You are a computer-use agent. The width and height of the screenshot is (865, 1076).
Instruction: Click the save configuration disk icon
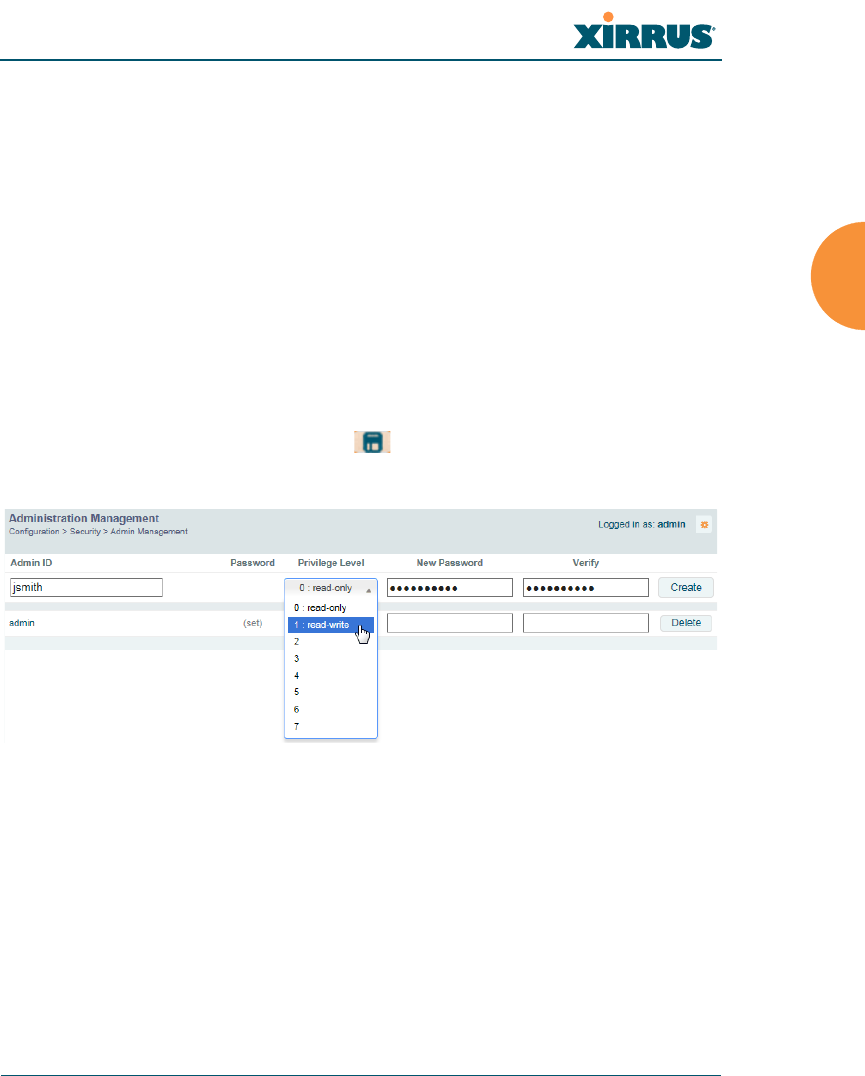372,442
